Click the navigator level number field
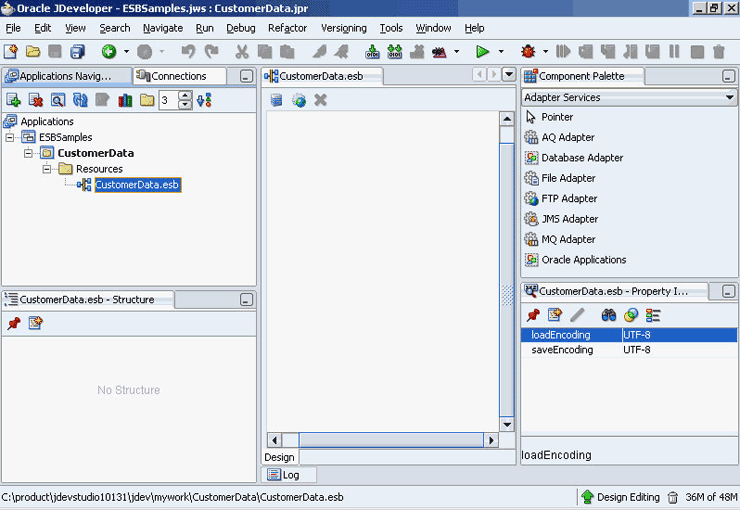The image size is (740, 510). [168, 100]
